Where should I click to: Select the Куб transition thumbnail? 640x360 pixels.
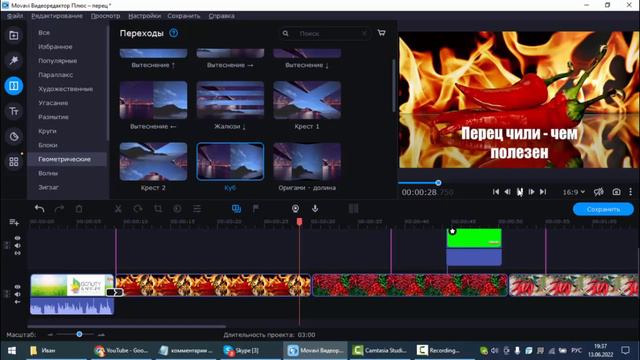click(x=230, y=162)
